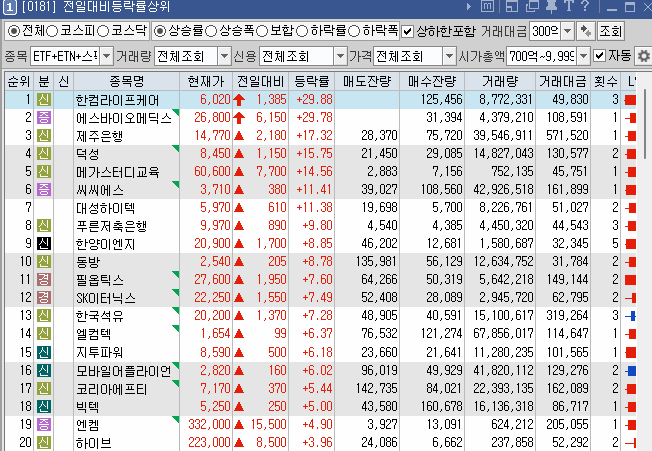Open font size 'T' icon in title bar
The width and height of the screenshot is (652, 451).
(x=568, y=6)
